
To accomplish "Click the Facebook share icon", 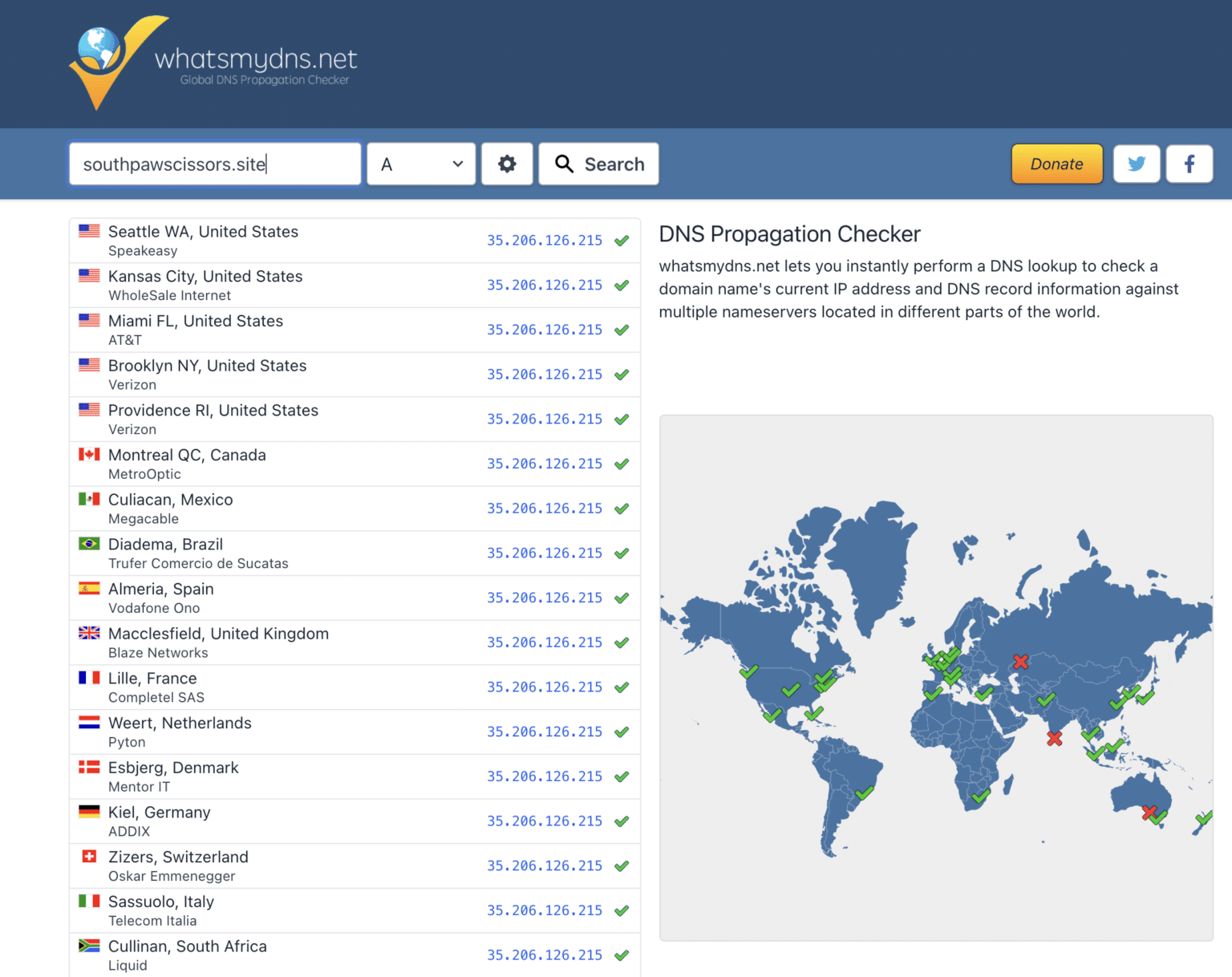I will 1189,164.
